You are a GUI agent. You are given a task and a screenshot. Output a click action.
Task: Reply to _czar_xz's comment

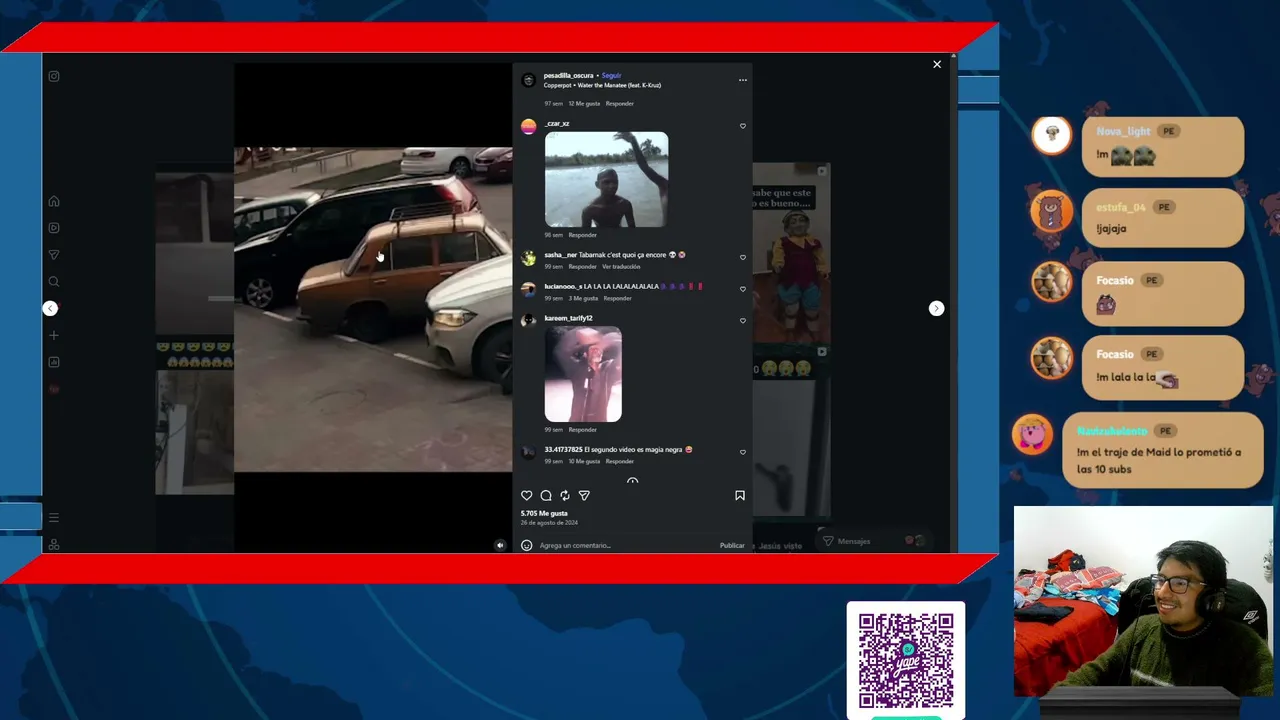tap(583, 235)
